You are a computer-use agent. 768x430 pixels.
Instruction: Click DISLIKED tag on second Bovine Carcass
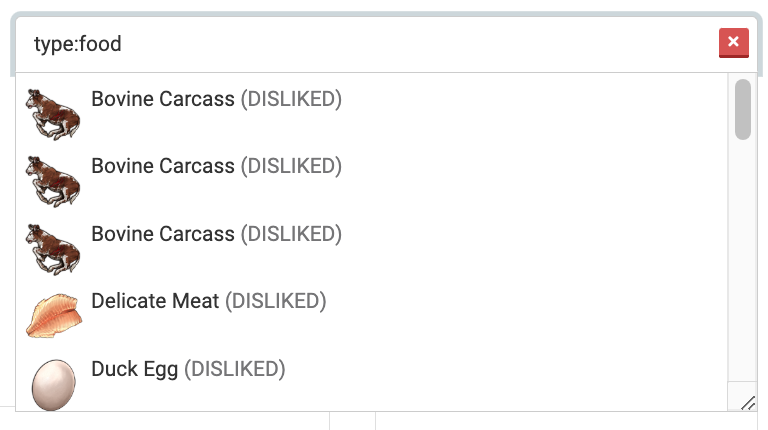(291, 166)
